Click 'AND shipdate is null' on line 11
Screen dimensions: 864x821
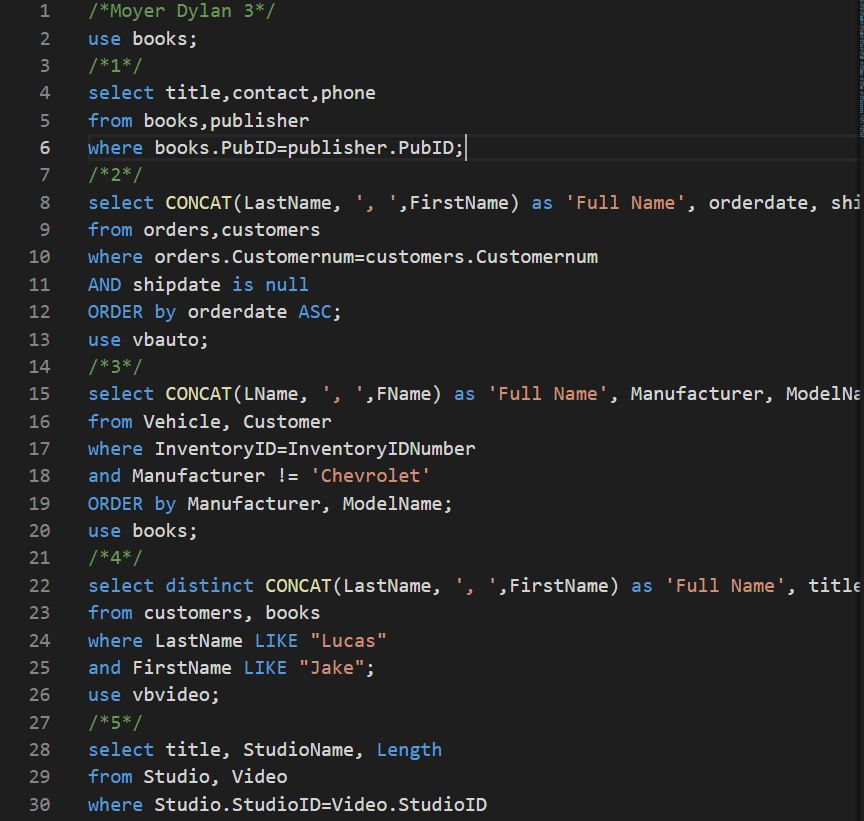point(198,285)
